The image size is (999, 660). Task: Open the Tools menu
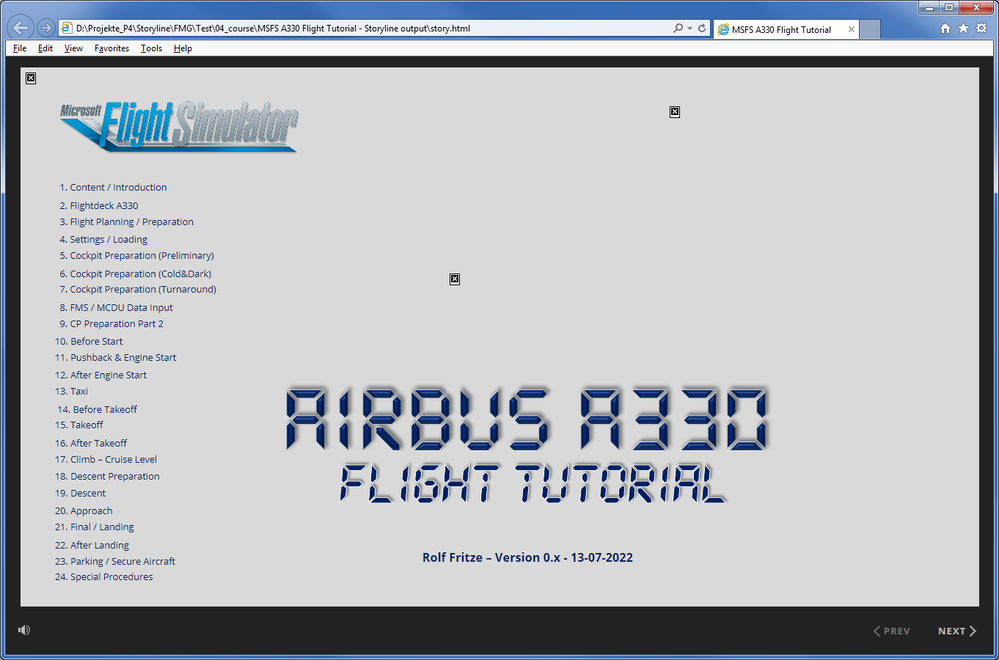click(x=151, y=48)
